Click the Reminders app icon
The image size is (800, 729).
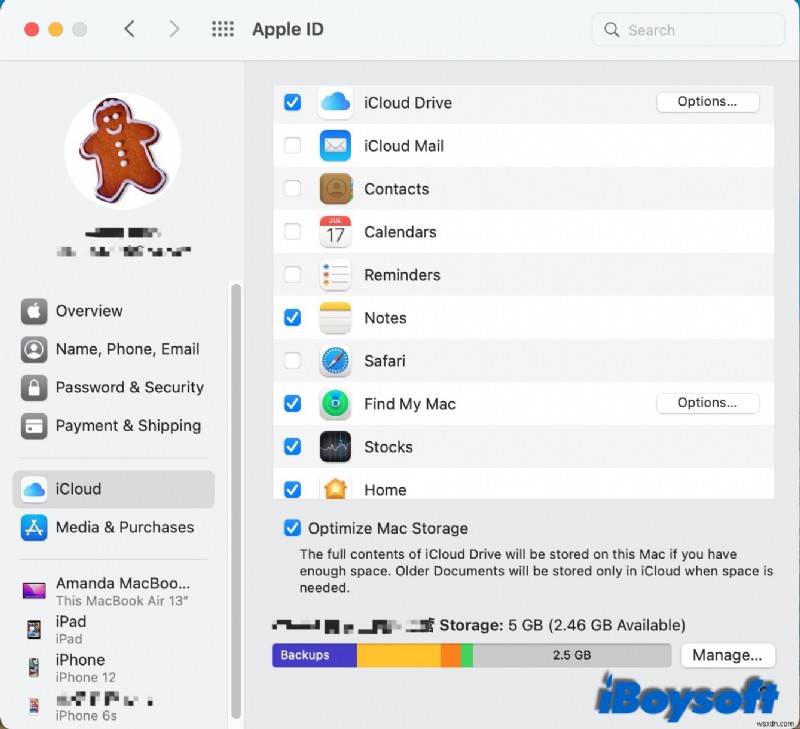click(335, 275)
